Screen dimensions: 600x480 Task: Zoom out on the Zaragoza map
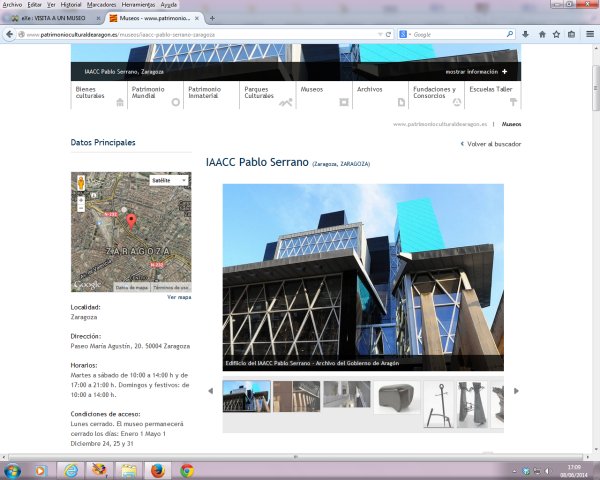click(x=81, y=209)
